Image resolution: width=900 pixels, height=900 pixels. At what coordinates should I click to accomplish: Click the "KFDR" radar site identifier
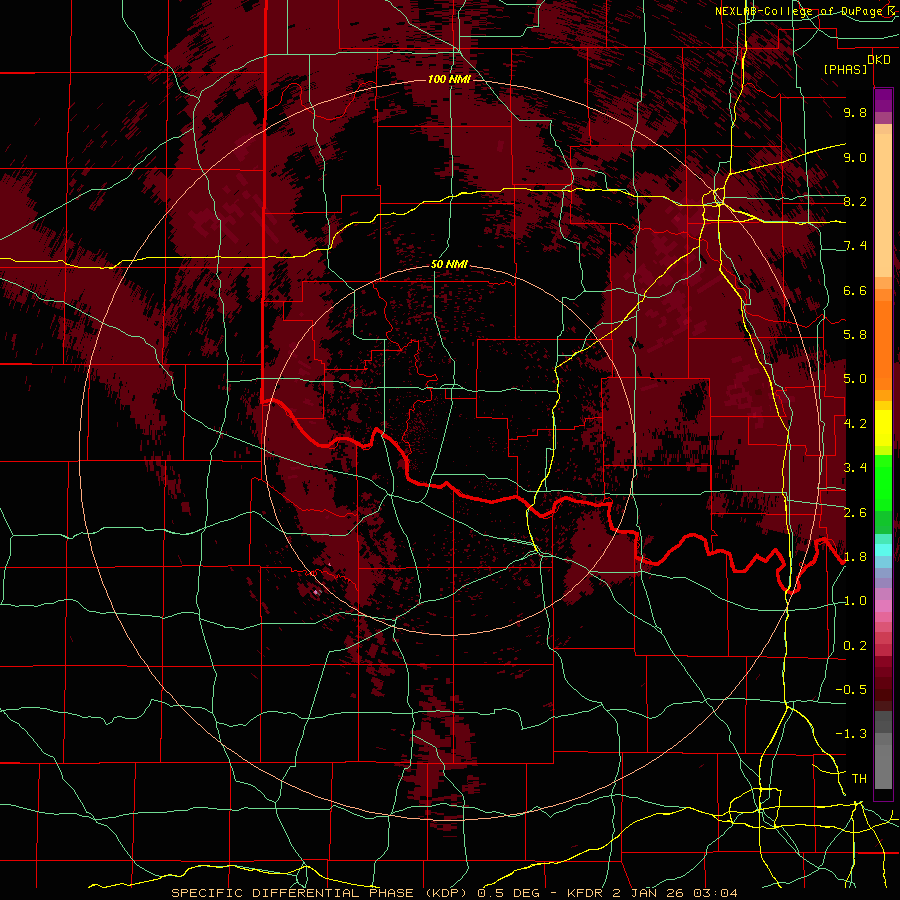(587, 893)
